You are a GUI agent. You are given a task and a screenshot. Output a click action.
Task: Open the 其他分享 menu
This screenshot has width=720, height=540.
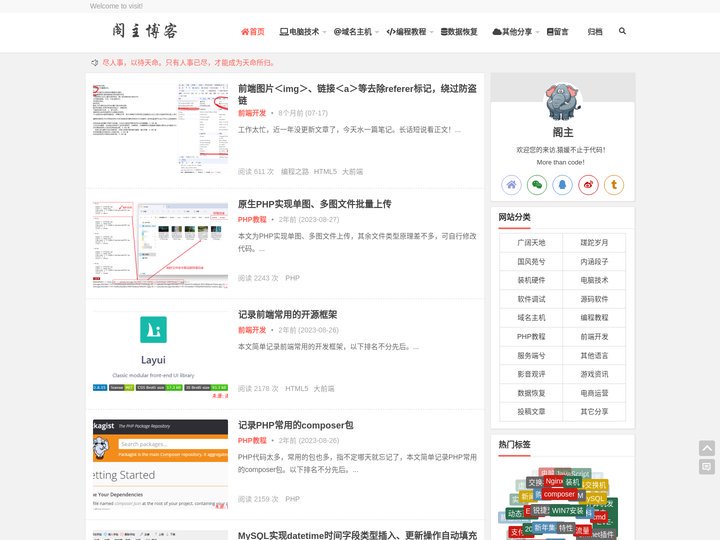pyautogui.click(x=512, y=32)
